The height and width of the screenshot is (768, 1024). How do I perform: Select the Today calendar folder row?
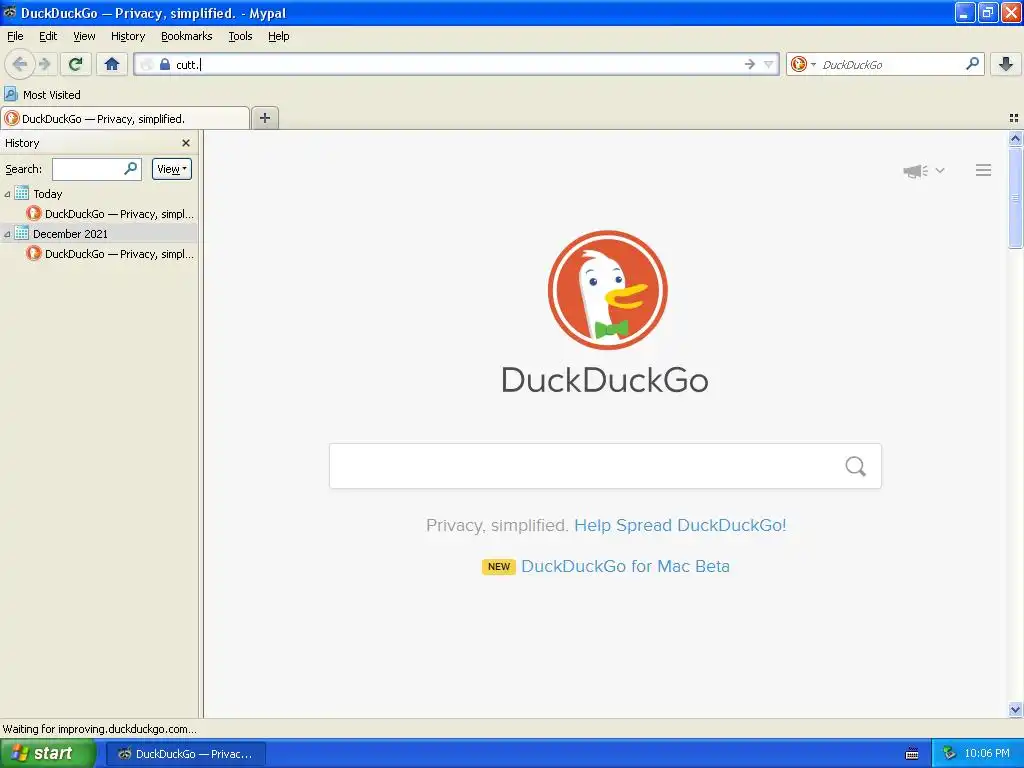tap(99, 194)
